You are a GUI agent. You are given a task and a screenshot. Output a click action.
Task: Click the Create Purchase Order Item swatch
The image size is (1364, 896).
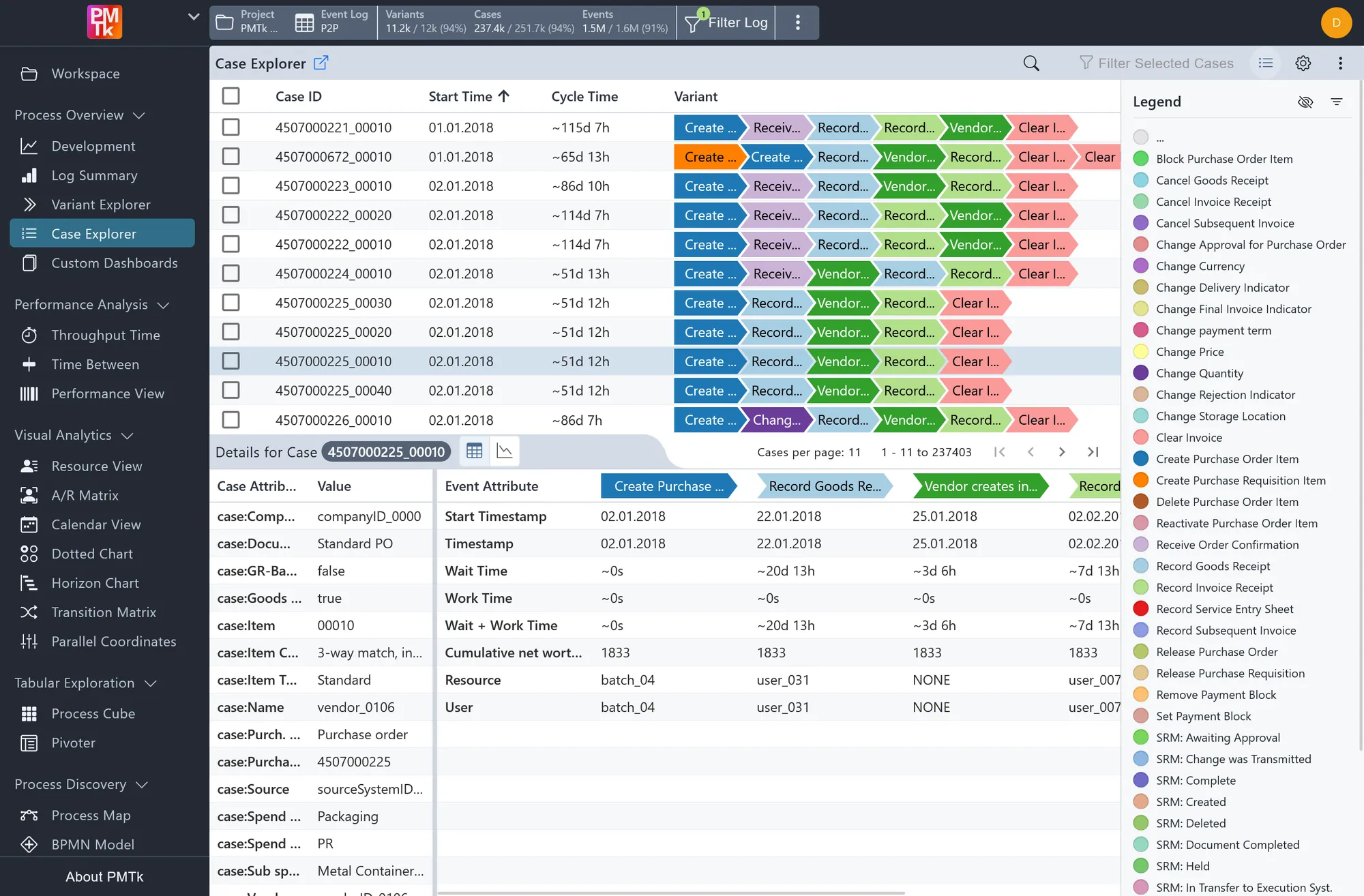coord(1140,459)
